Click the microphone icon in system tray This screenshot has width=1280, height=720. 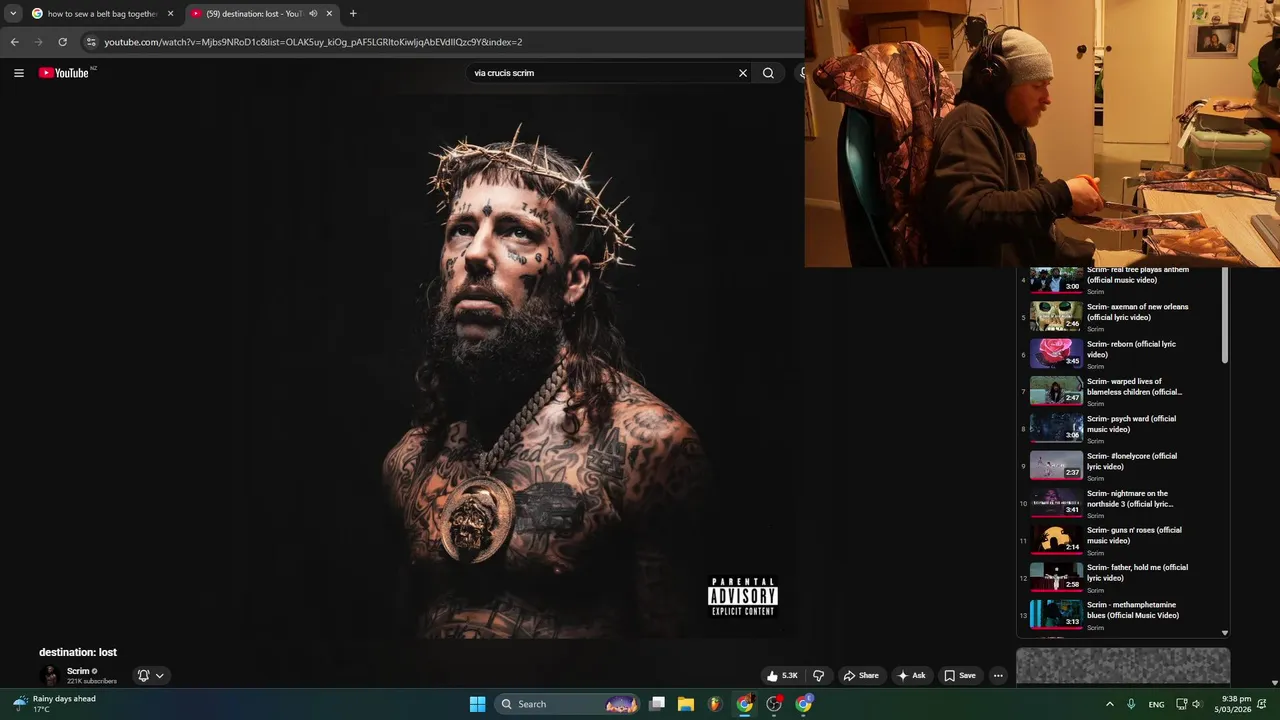(x=1131, y=704)
